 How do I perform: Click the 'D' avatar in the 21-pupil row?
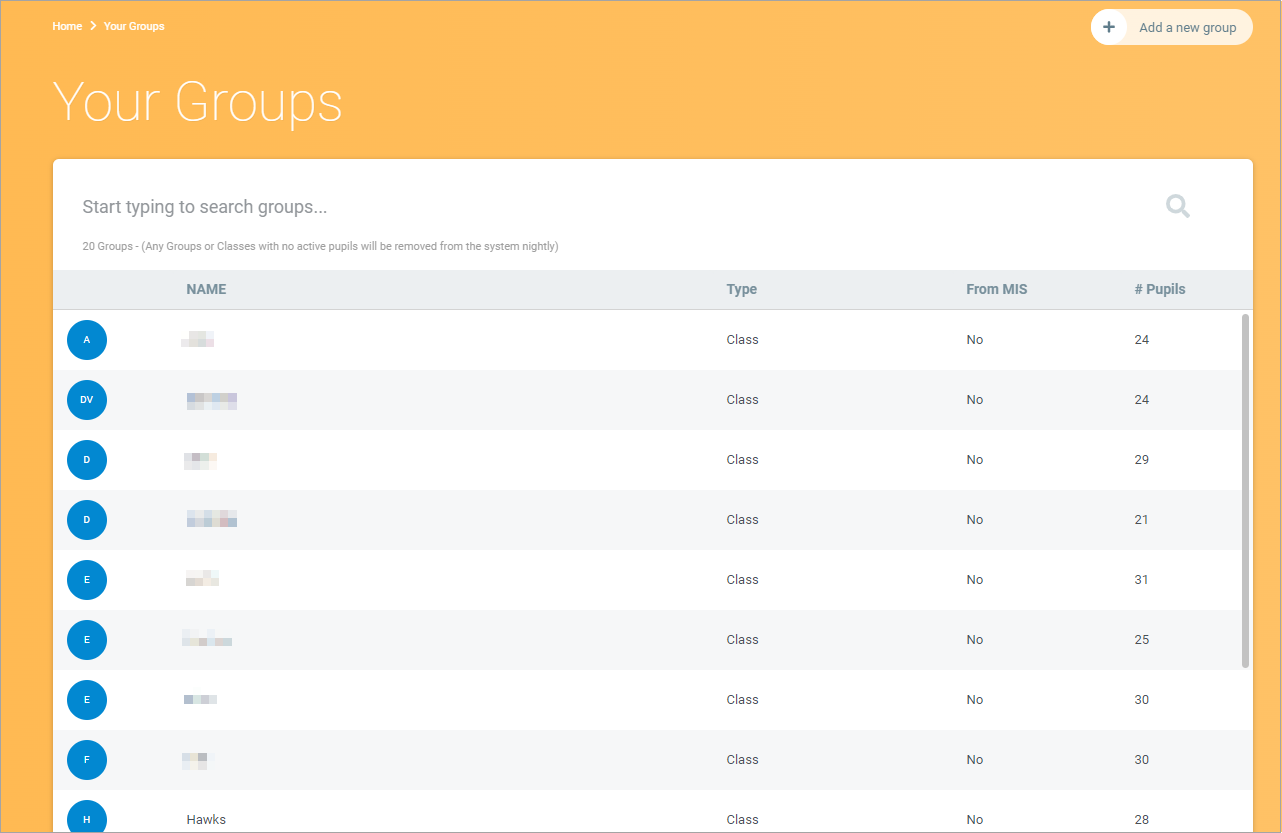point(87,520)
